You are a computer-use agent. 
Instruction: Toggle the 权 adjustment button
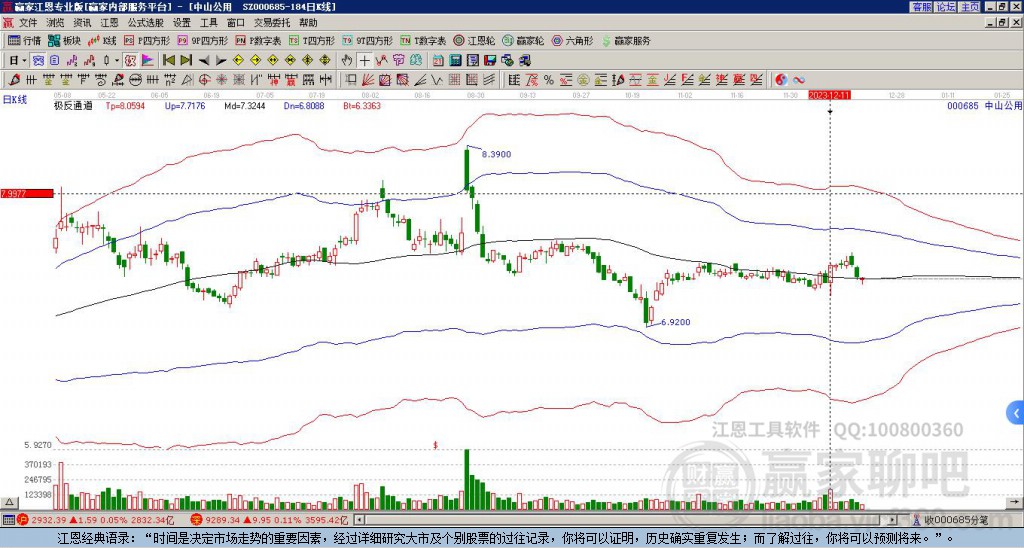tap(130, 61)
